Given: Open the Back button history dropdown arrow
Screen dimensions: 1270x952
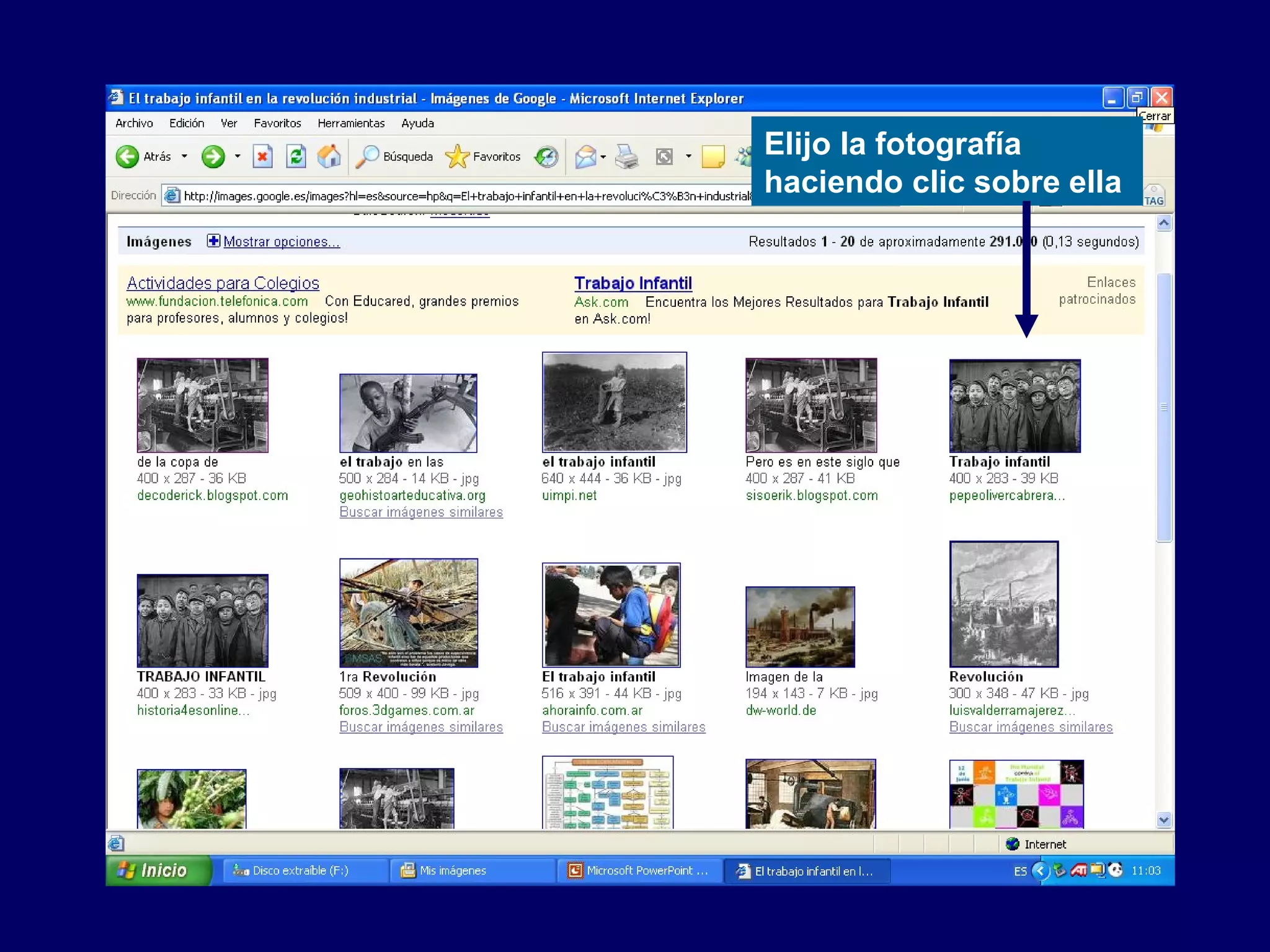Looking at the screenshot, I should coord(184,157).
